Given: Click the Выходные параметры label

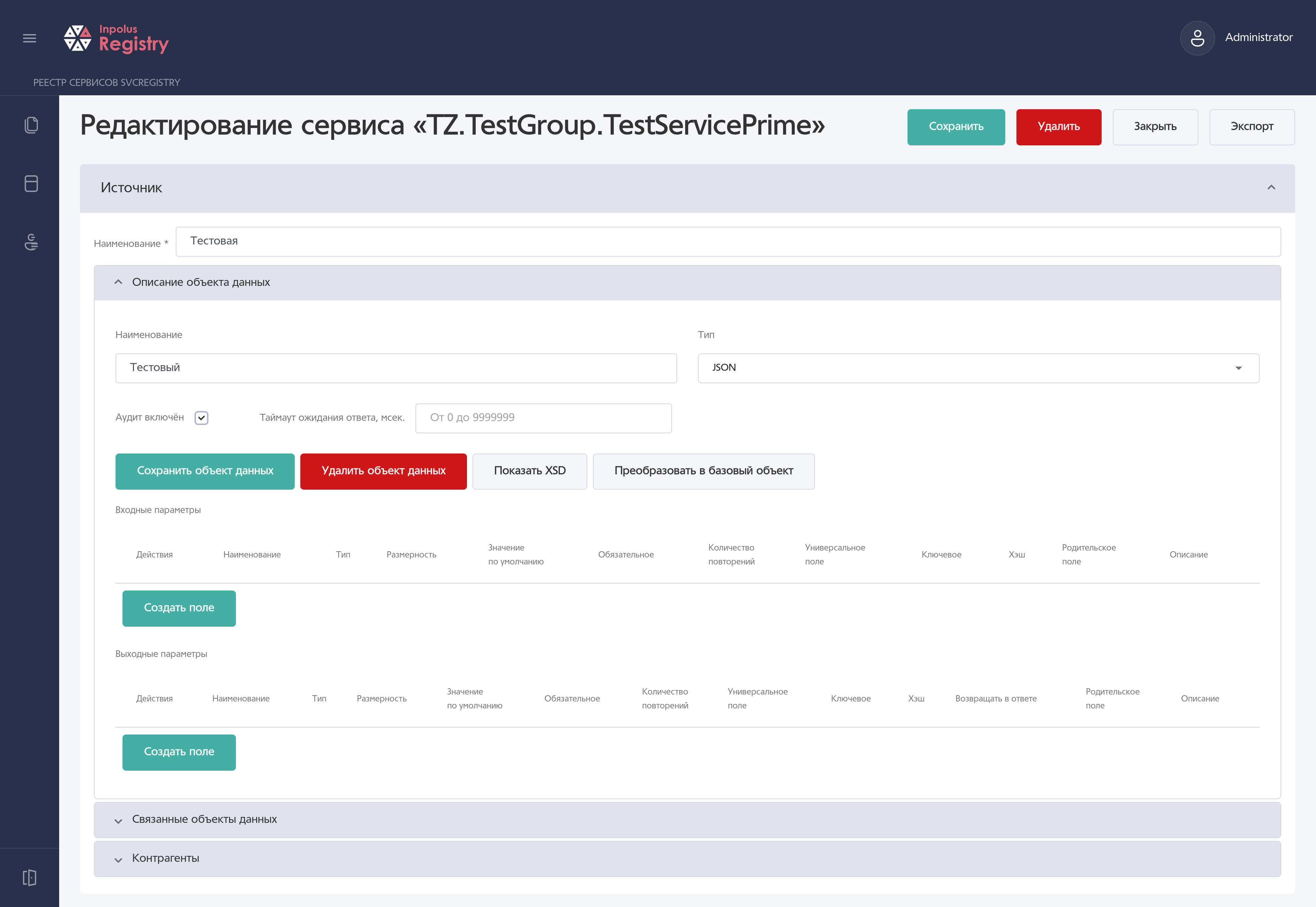Looking at the screenshot, I should 161,653.
